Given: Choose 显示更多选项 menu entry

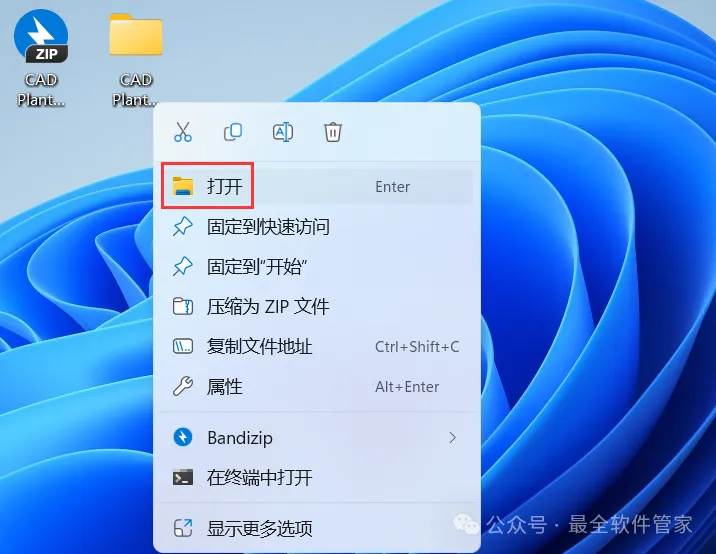Looking at the screenshot, I should click(317, 528).
